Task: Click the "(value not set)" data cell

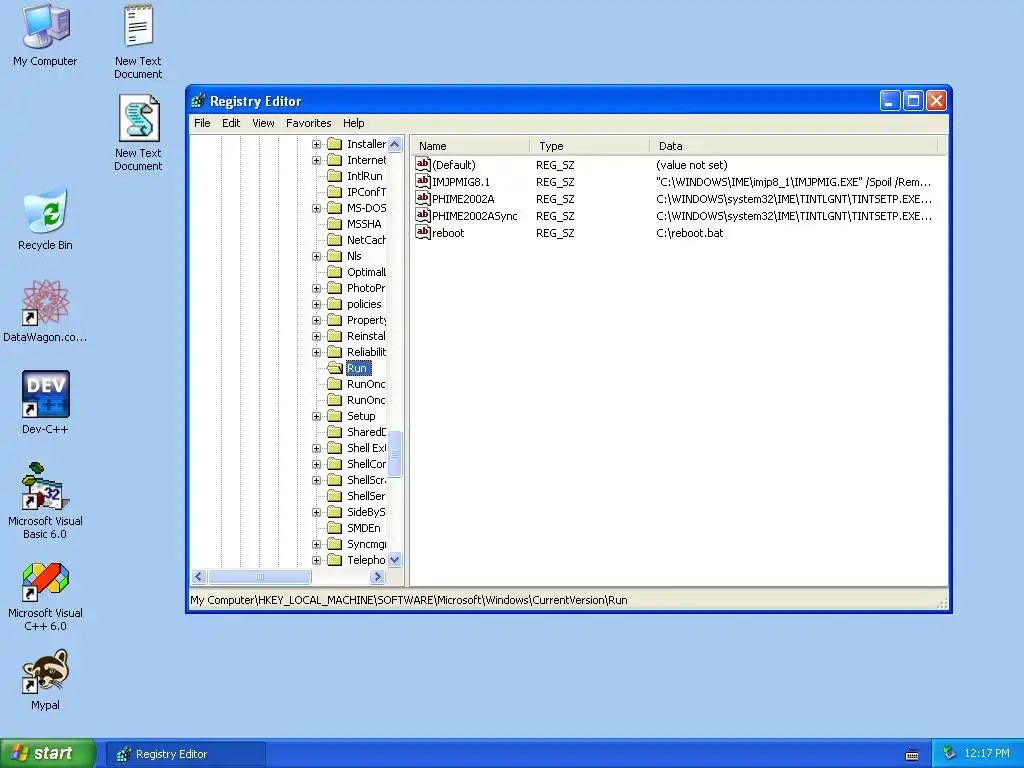Action: [x=692, y=165]
